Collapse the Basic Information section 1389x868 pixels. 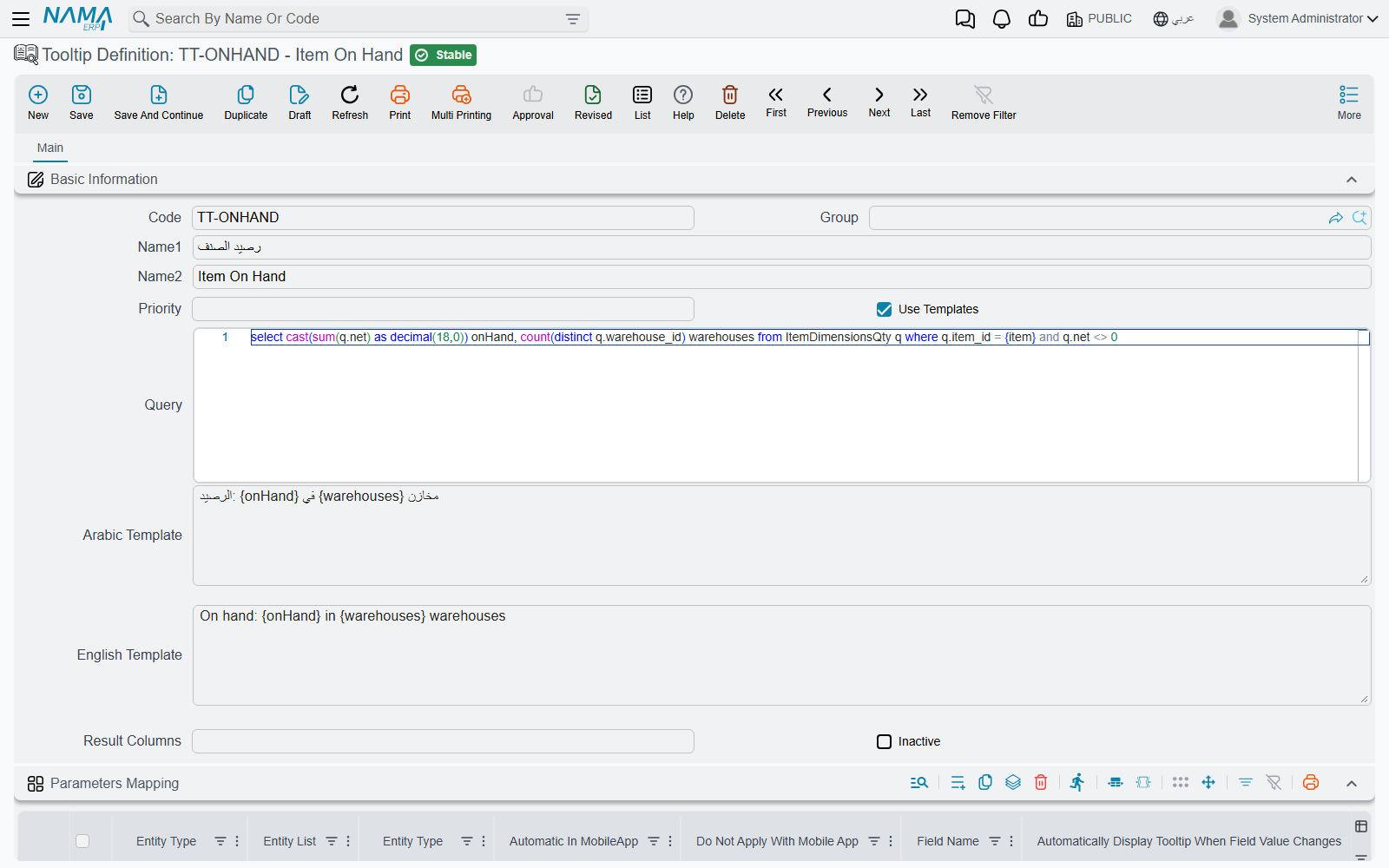click(x=1352, y=180)
